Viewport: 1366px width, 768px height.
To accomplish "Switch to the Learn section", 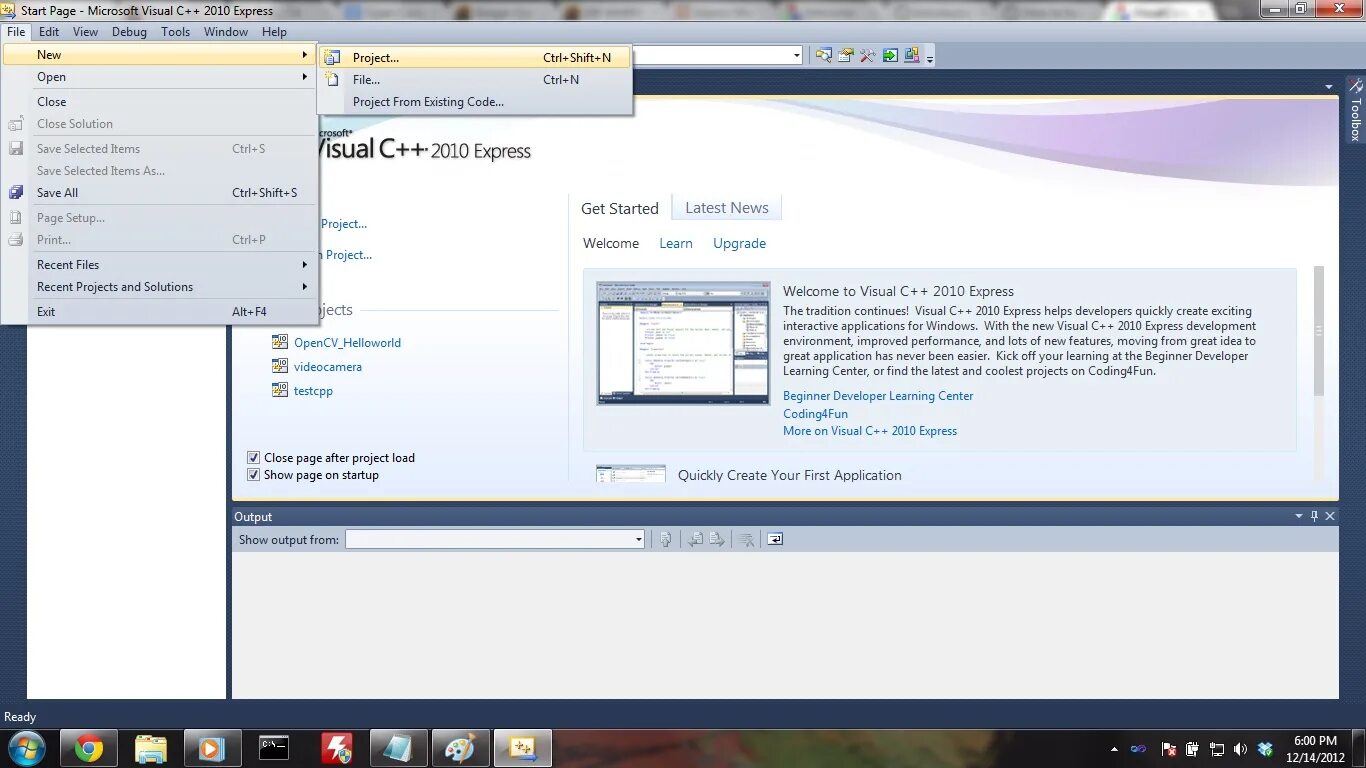I will 676,243.
